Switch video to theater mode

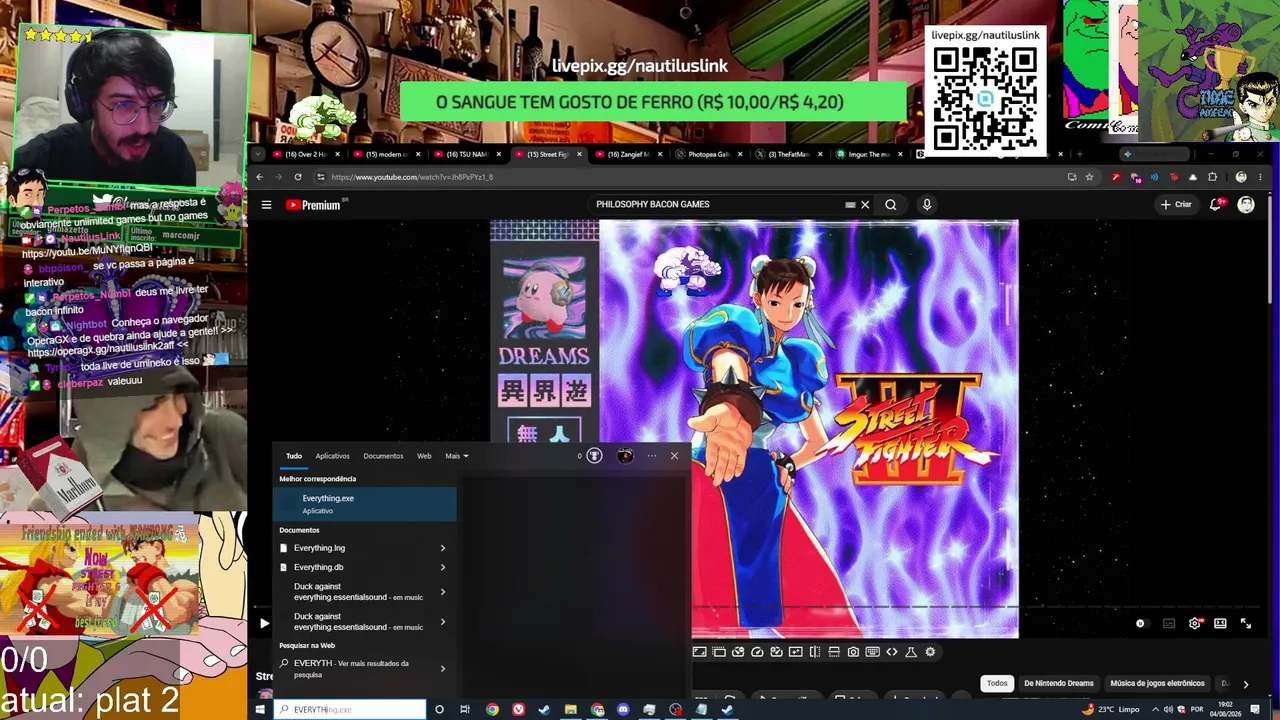(1220, 624)
